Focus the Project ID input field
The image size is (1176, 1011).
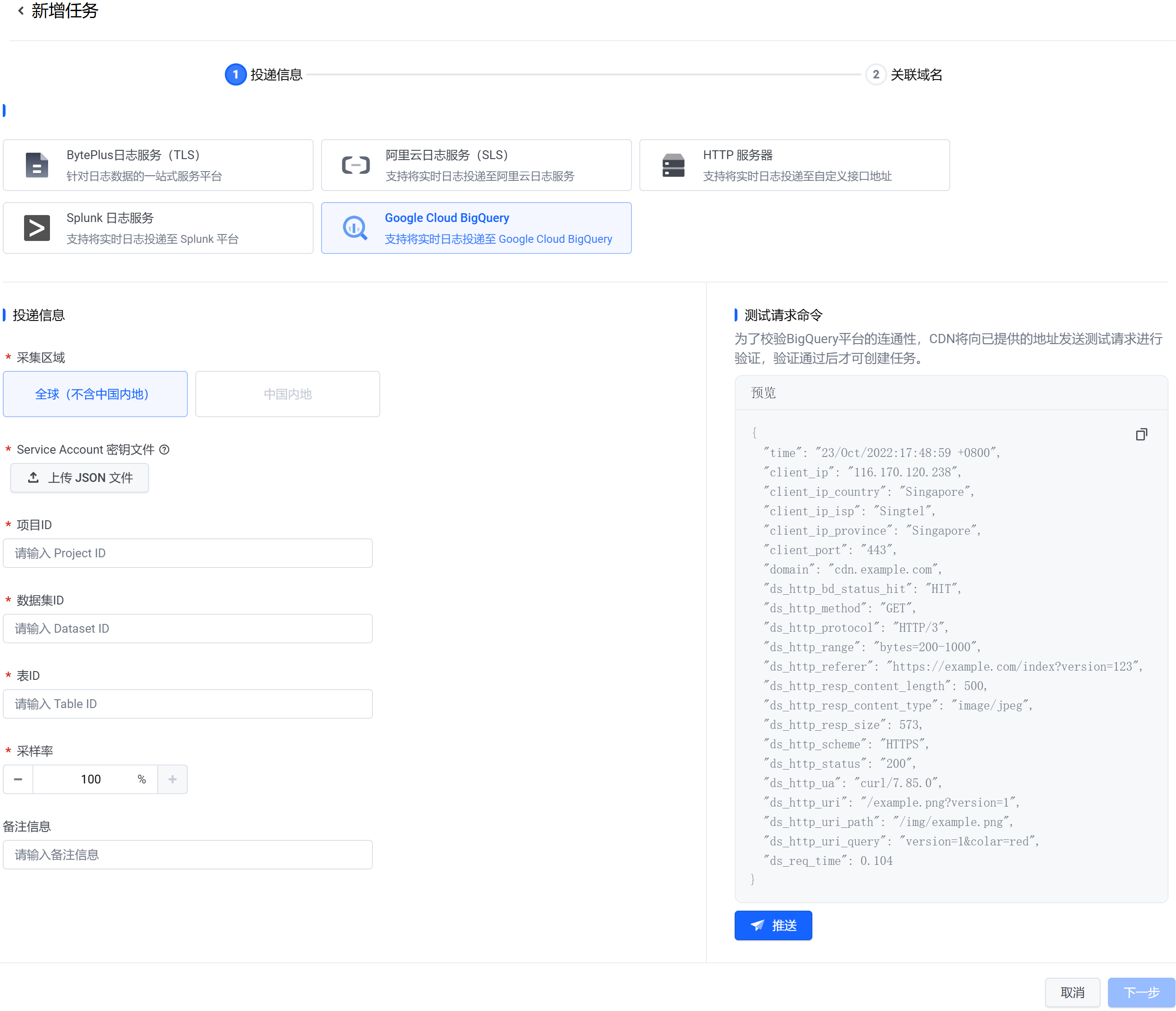click(x=187, y=553)
